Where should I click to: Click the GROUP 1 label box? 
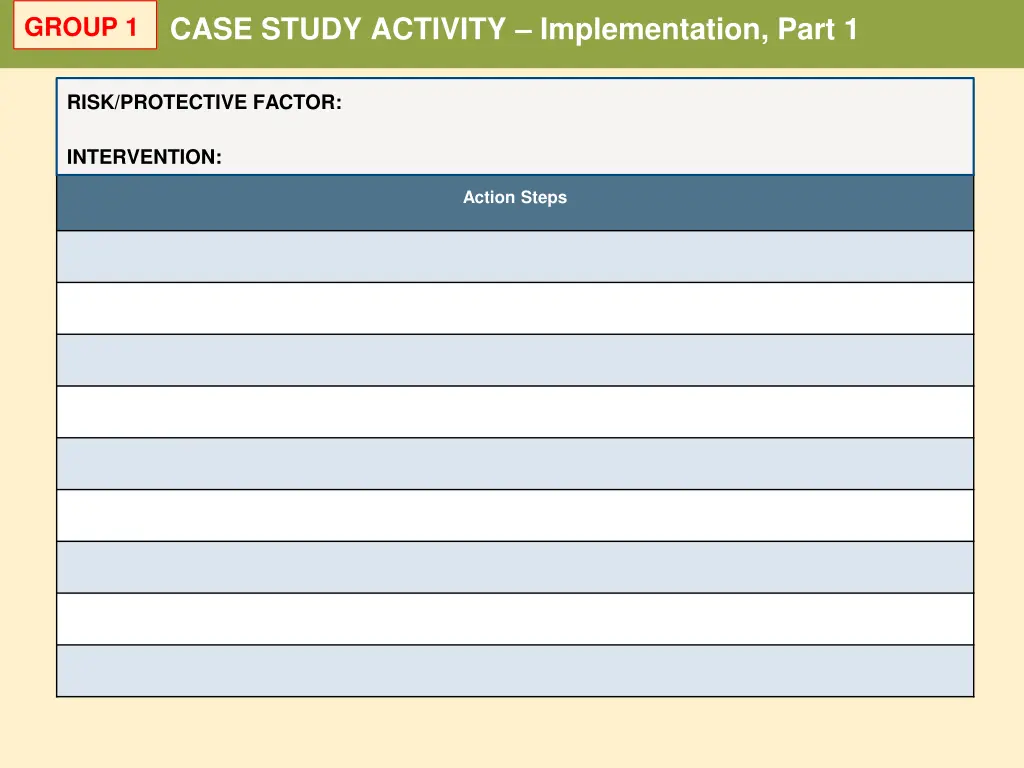tap(85, 25)
